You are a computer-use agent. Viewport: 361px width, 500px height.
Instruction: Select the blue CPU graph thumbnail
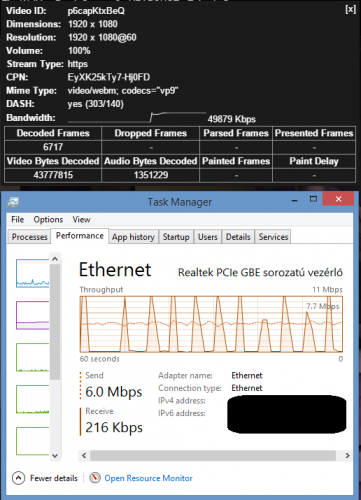coord(33,273)
